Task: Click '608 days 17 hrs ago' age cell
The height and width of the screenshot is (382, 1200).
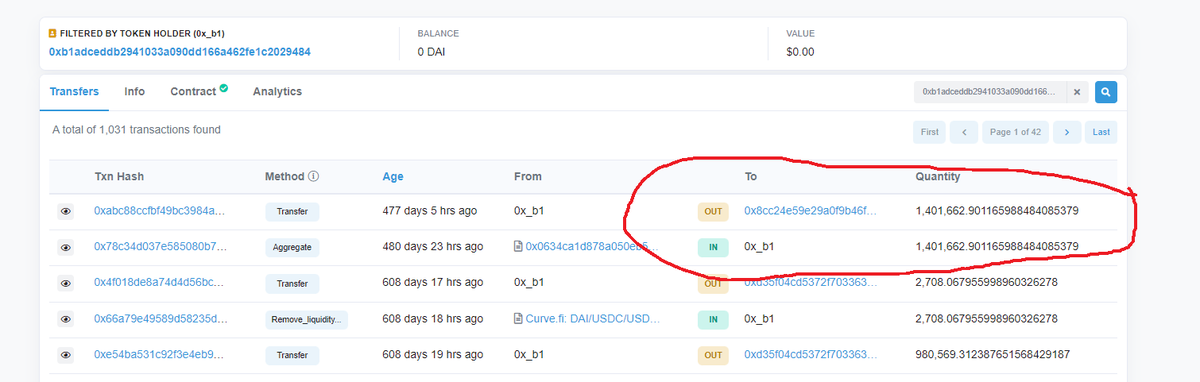Action: pos(433,283)
